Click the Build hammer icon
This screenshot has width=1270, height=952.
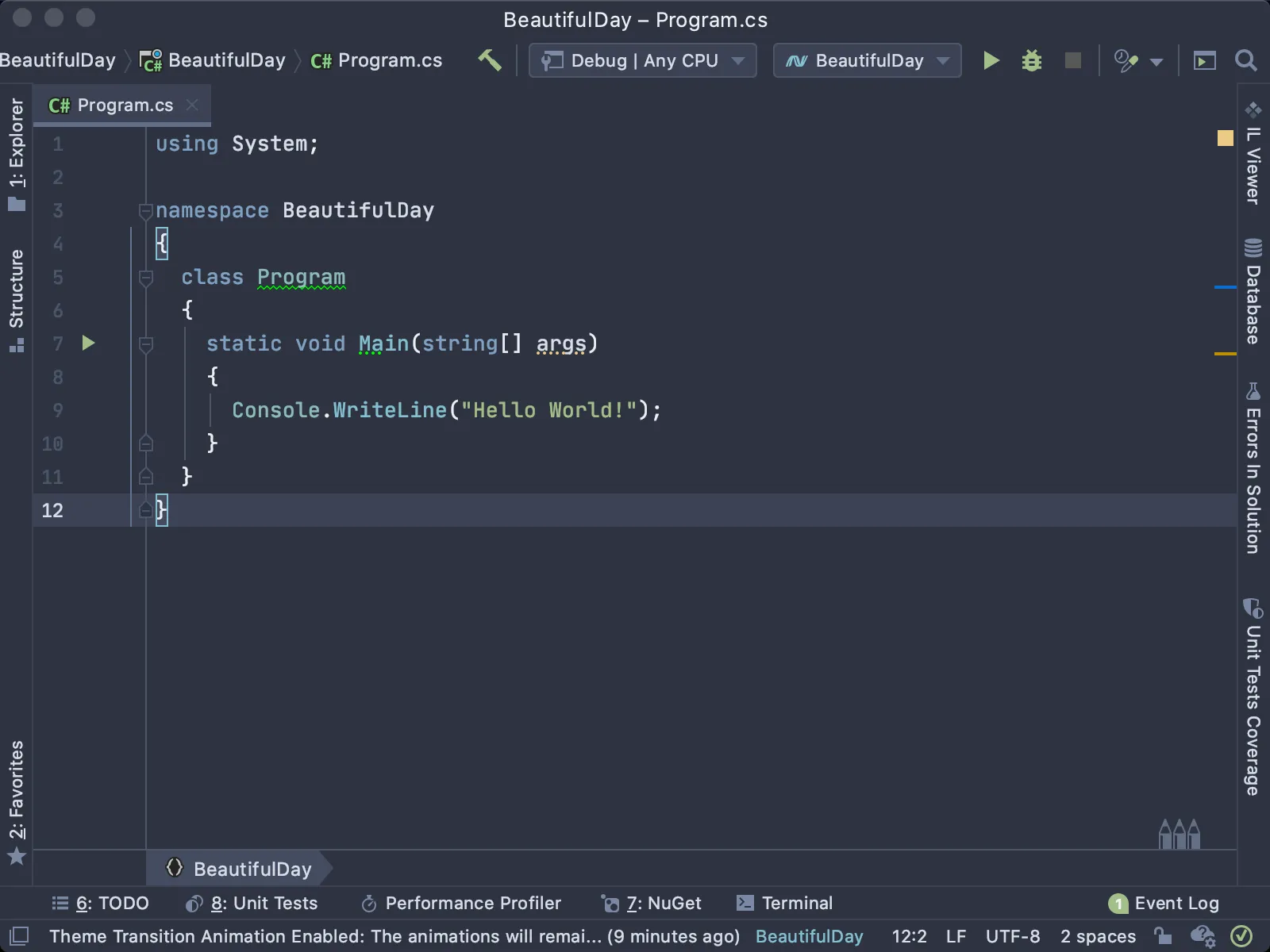490,60
